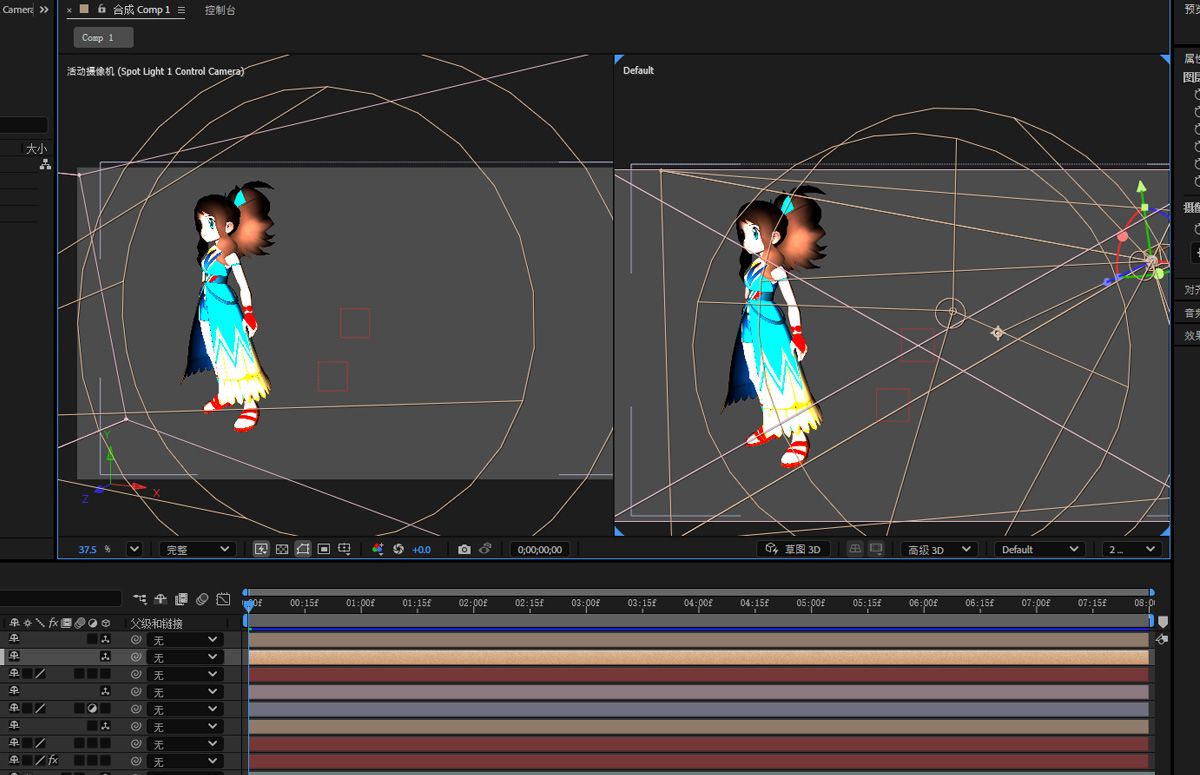Image resolution: width=1200 pixels, height=775 pixels.
Task: Click the timeline layer search field
Action: click(60, 599)
